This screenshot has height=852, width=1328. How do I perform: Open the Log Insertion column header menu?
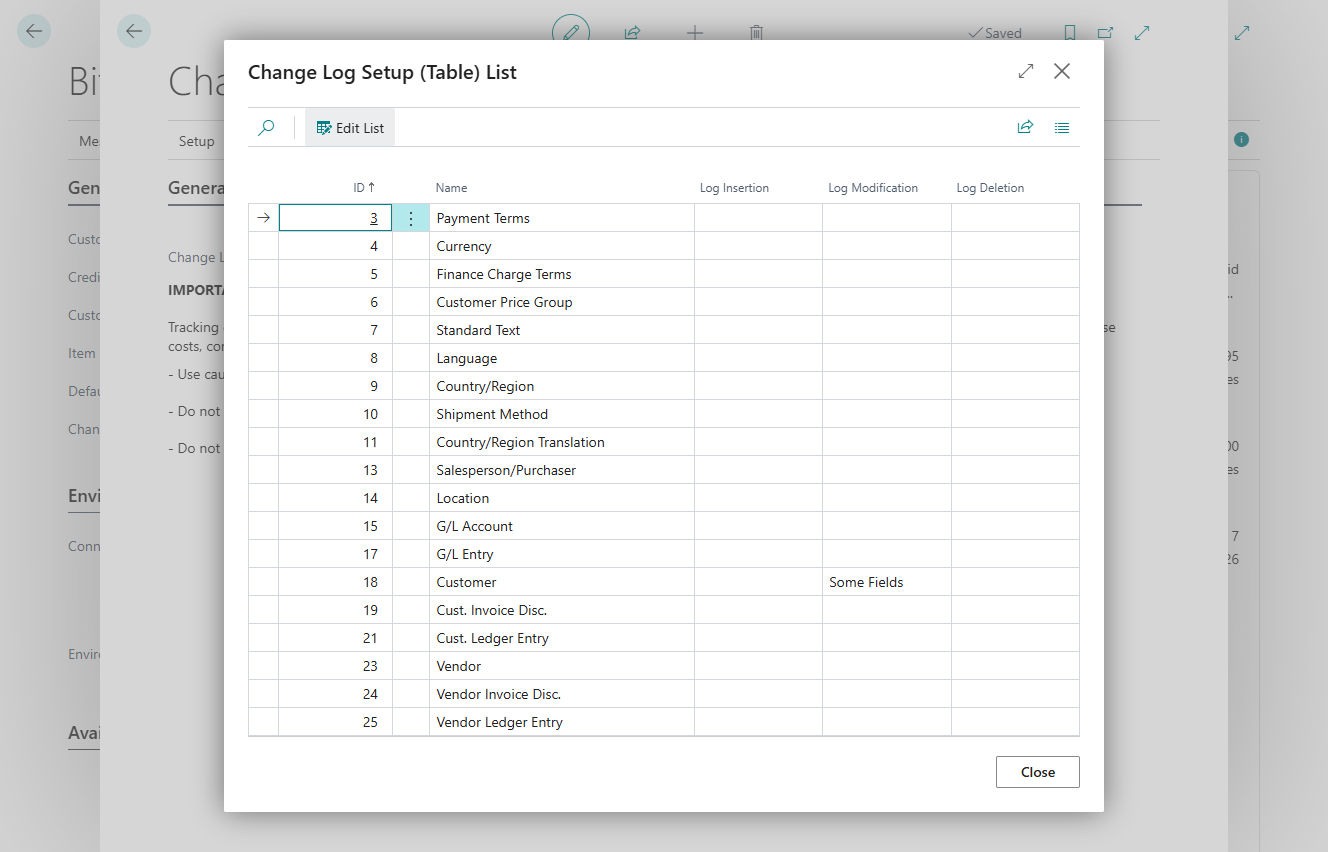point(734,188)
